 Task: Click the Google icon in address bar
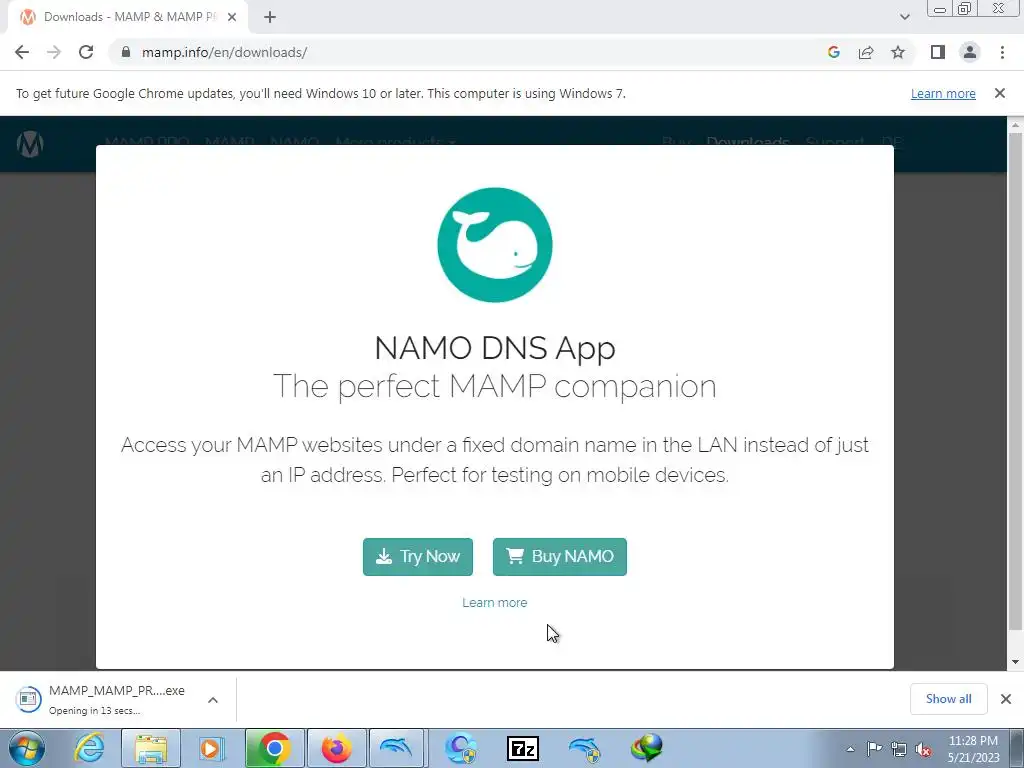pos(833,52)
